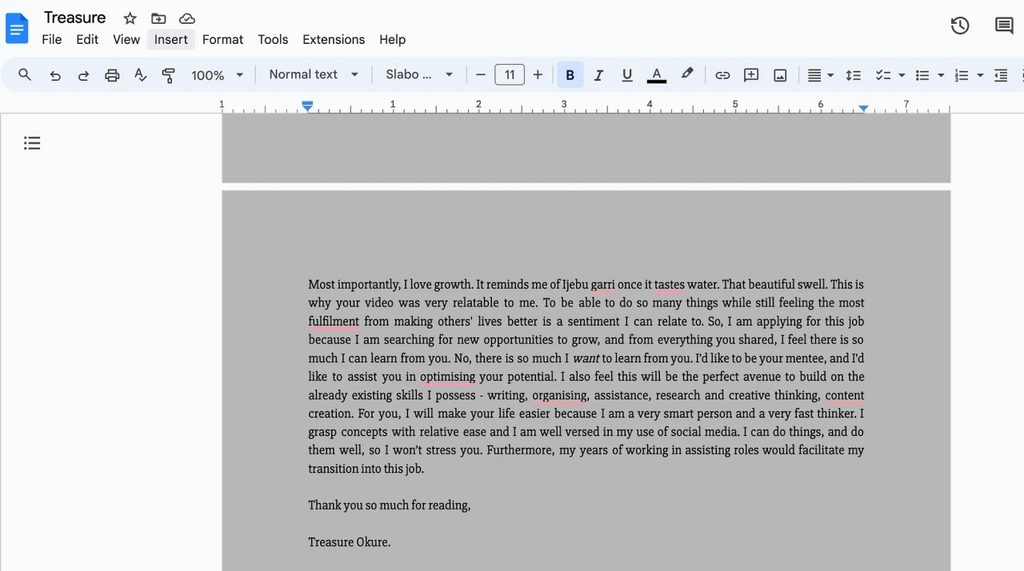
Task: Click the font size field showing 11
Action: tap(509, 75)
